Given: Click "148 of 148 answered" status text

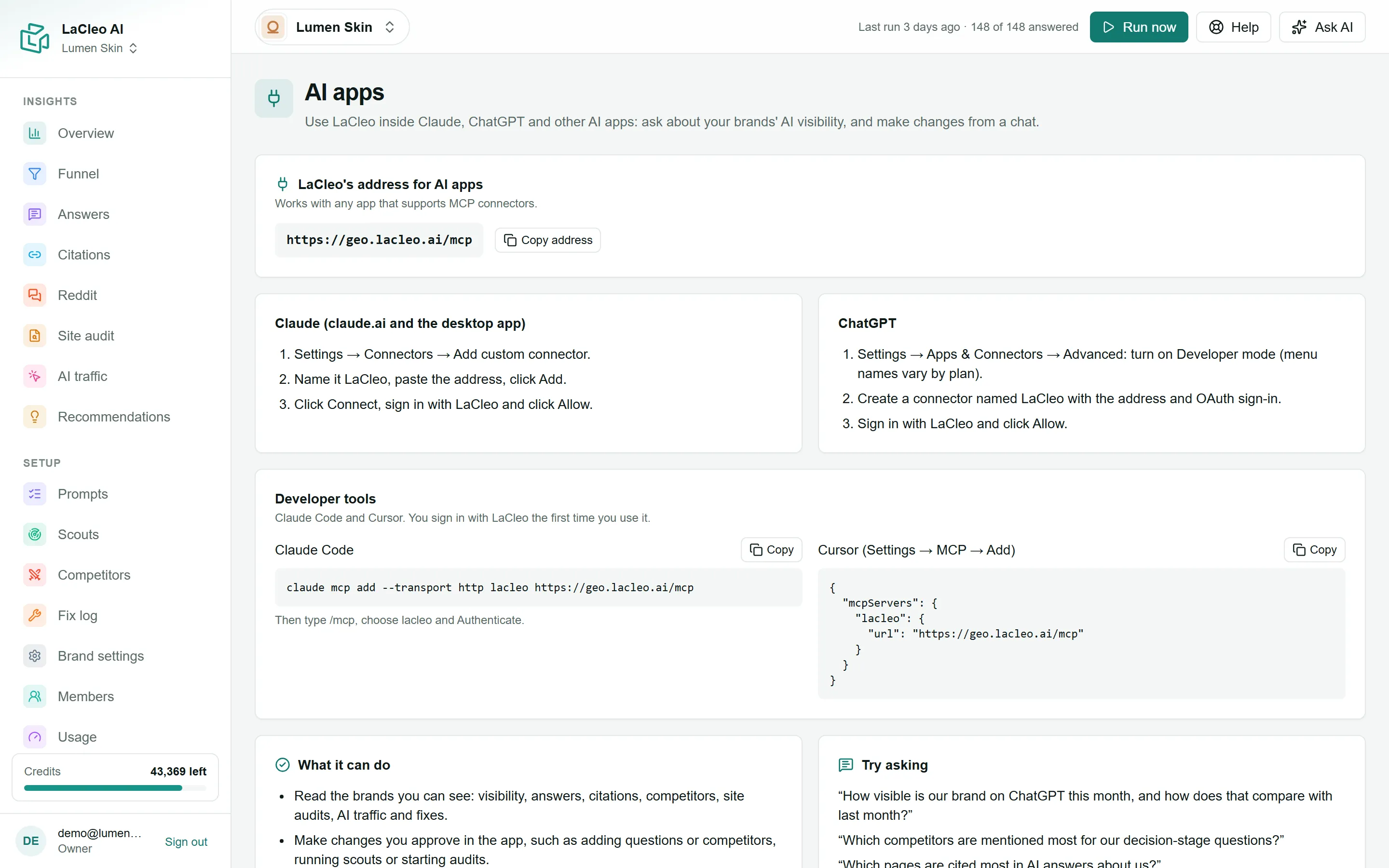Looking at the screenshot, I should tap(1024, 27).
